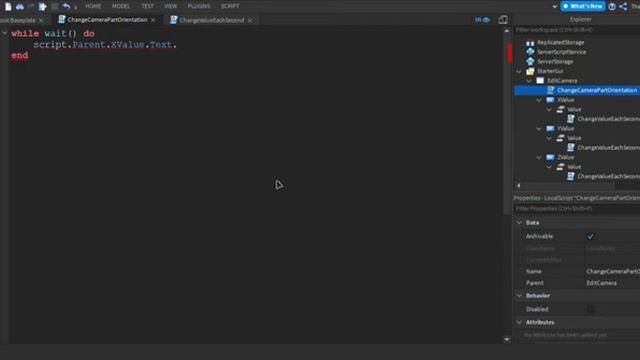Collapse the Attributes properties section

(519, 322)
